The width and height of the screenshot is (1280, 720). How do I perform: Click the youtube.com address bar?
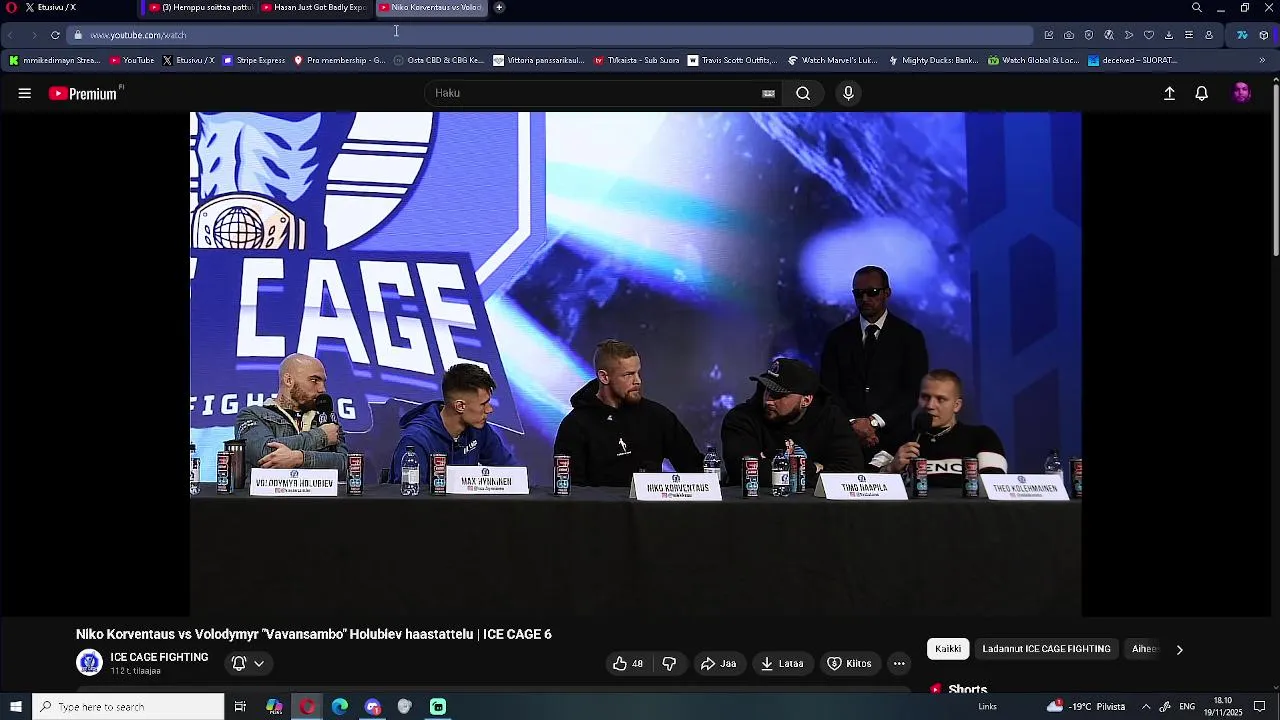(550, 35)
